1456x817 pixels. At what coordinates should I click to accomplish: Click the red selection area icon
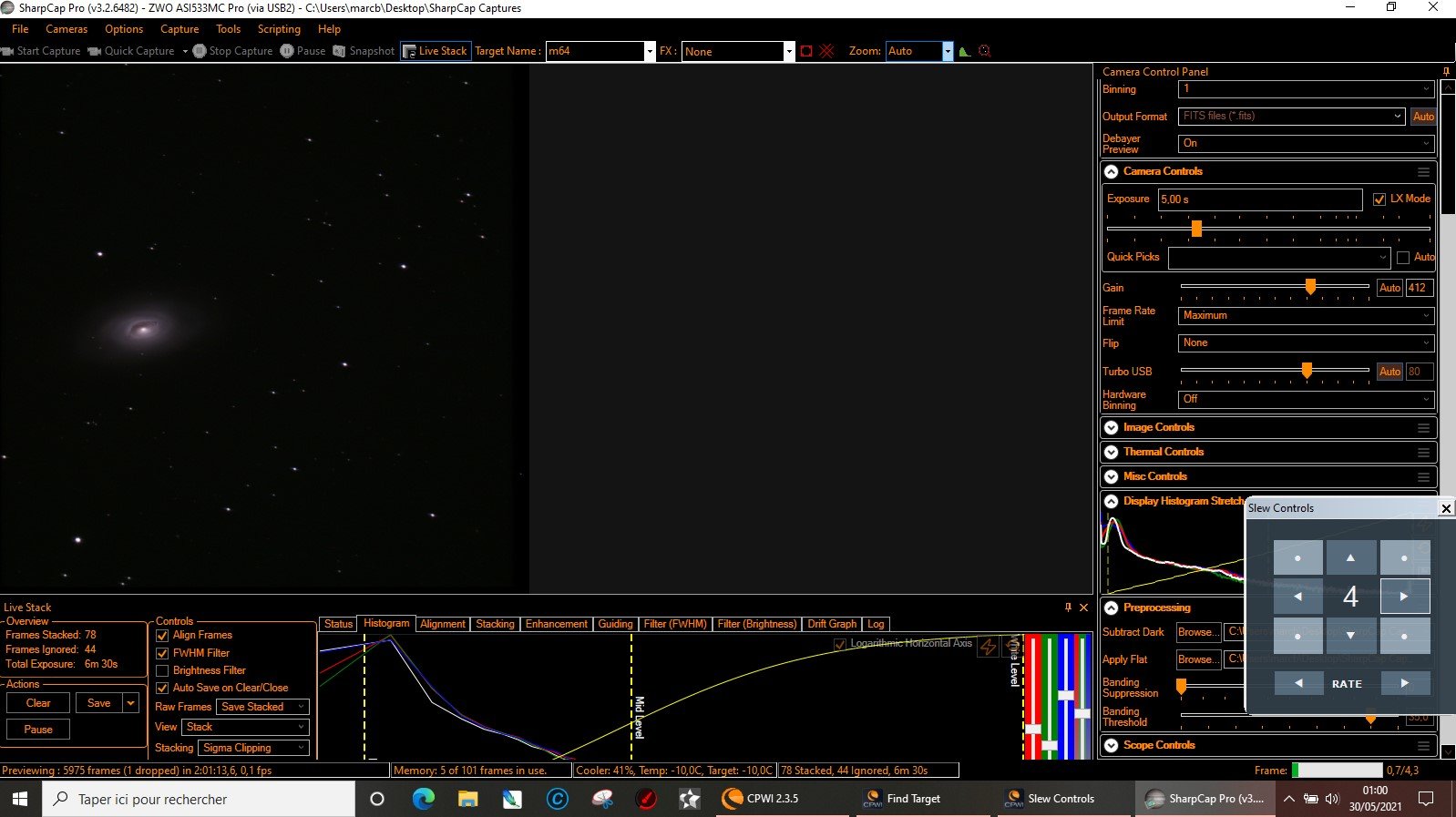pos(806,51)
